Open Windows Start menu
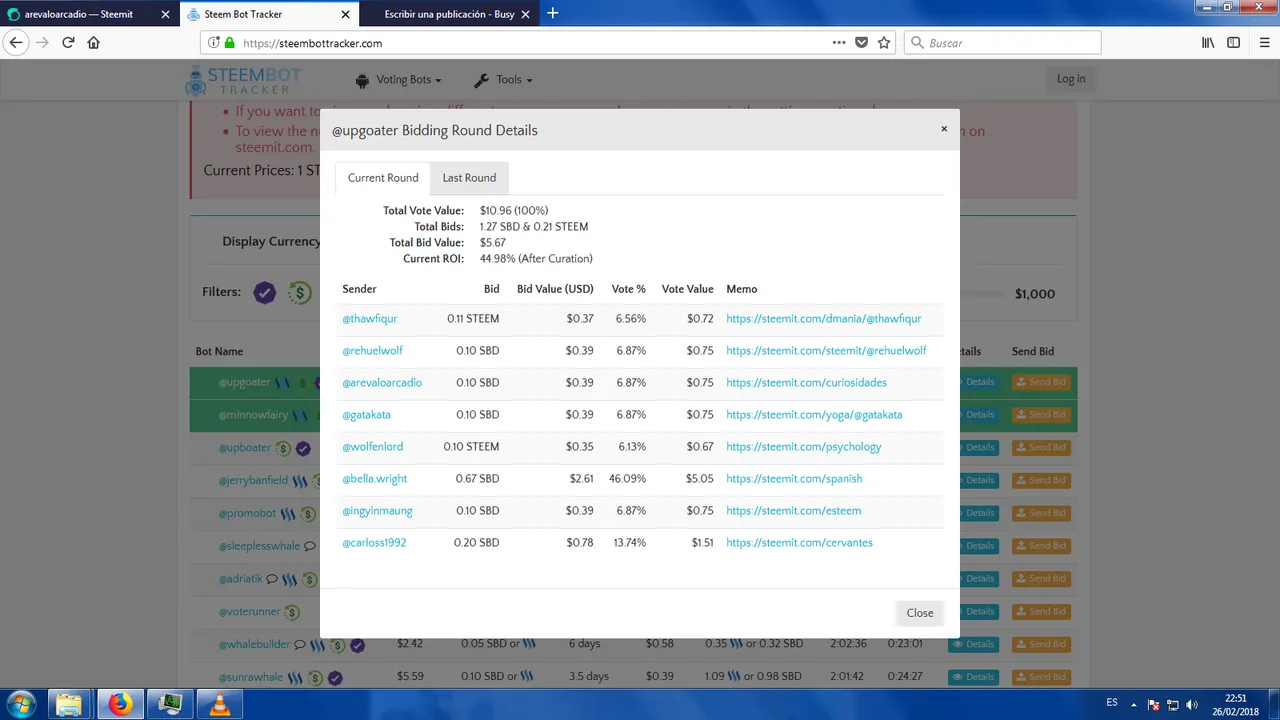The image size is (1280, 720). click(x=20, y=704)
